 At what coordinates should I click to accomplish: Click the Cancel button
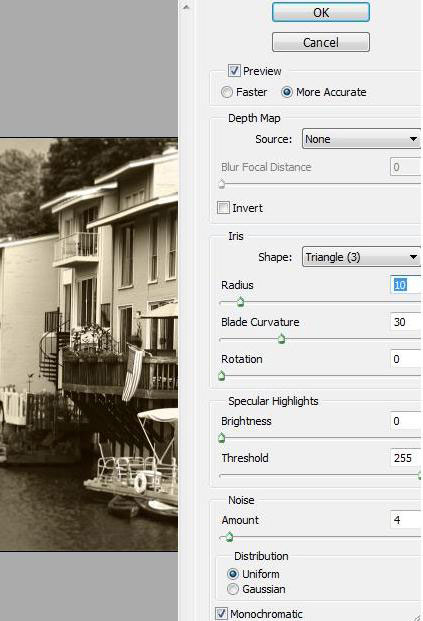[320, 42]
